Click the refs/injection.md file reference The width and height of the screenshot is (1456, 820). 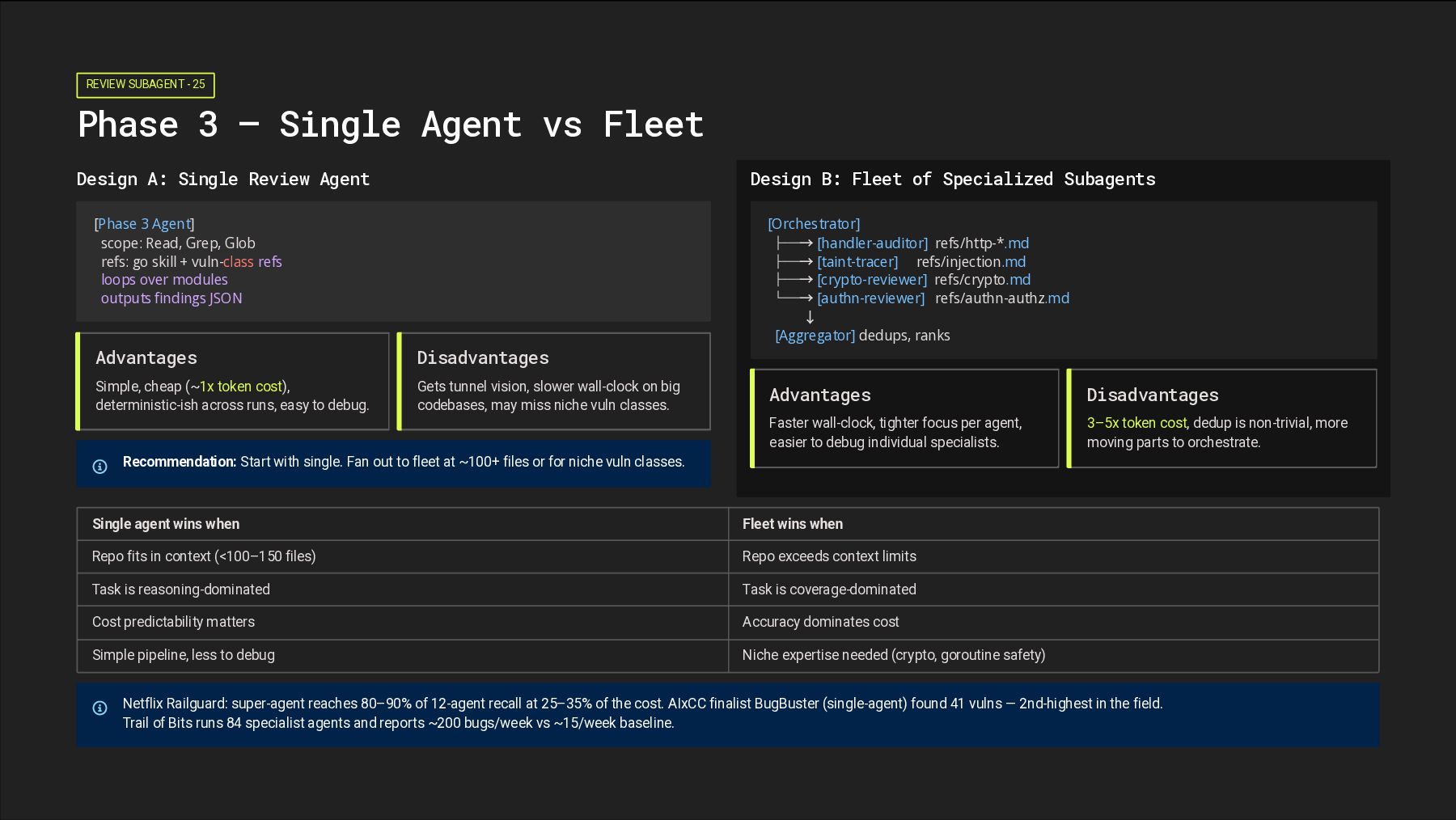[971, 262]
